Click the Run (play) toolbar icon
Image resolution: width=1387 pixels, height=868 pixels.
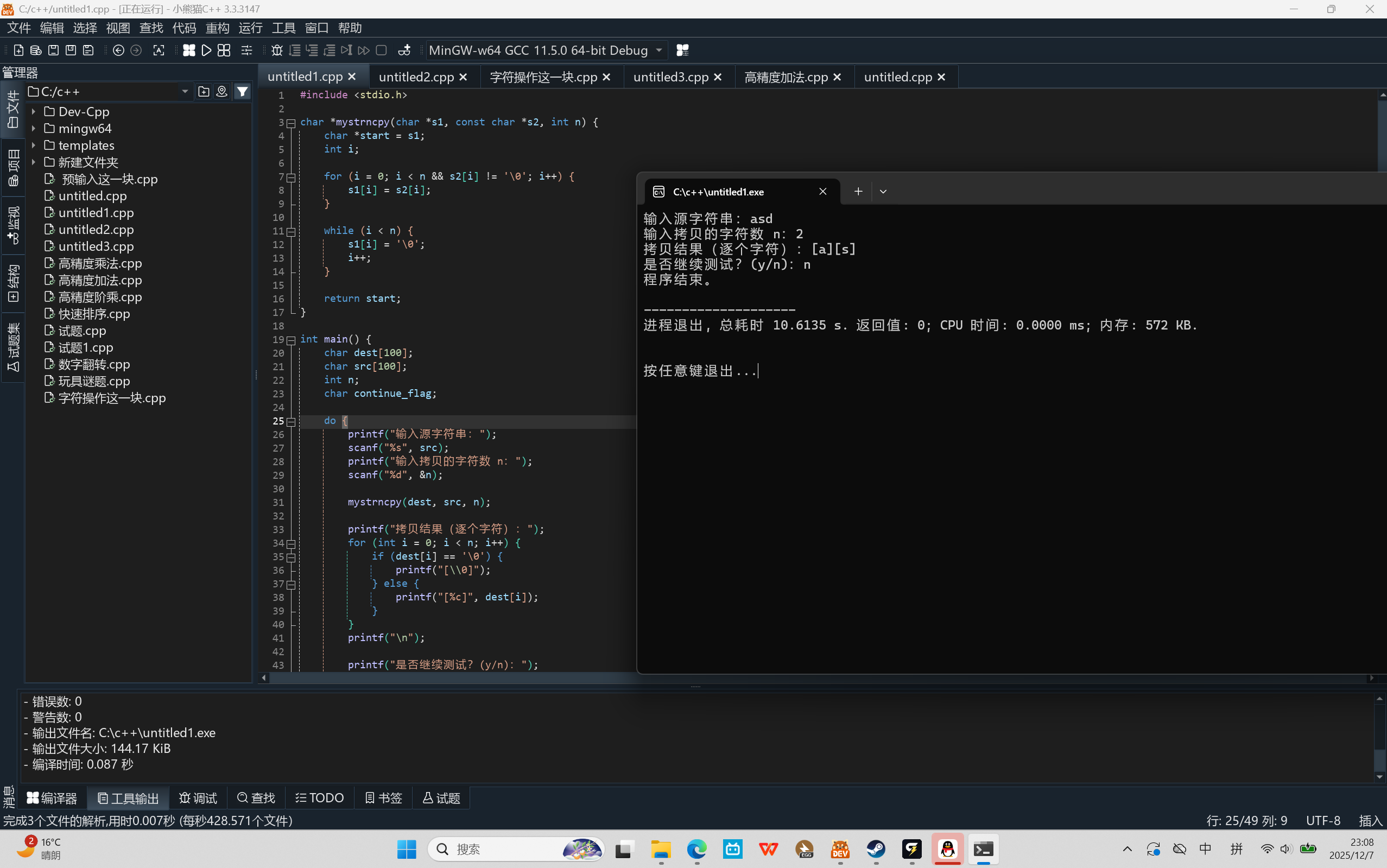pyautogui.click(x=207, y=50)
